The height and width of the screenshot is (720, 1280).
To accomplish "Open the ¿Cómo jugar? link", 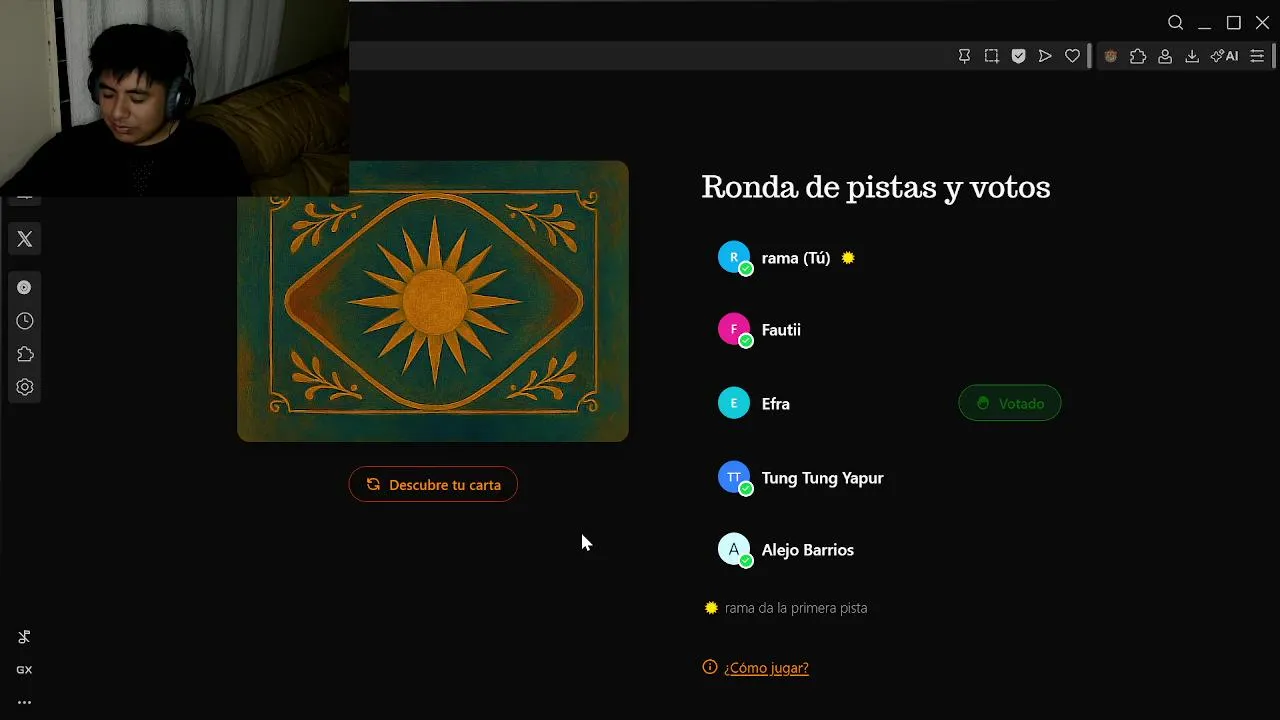I will click(766, 668).
